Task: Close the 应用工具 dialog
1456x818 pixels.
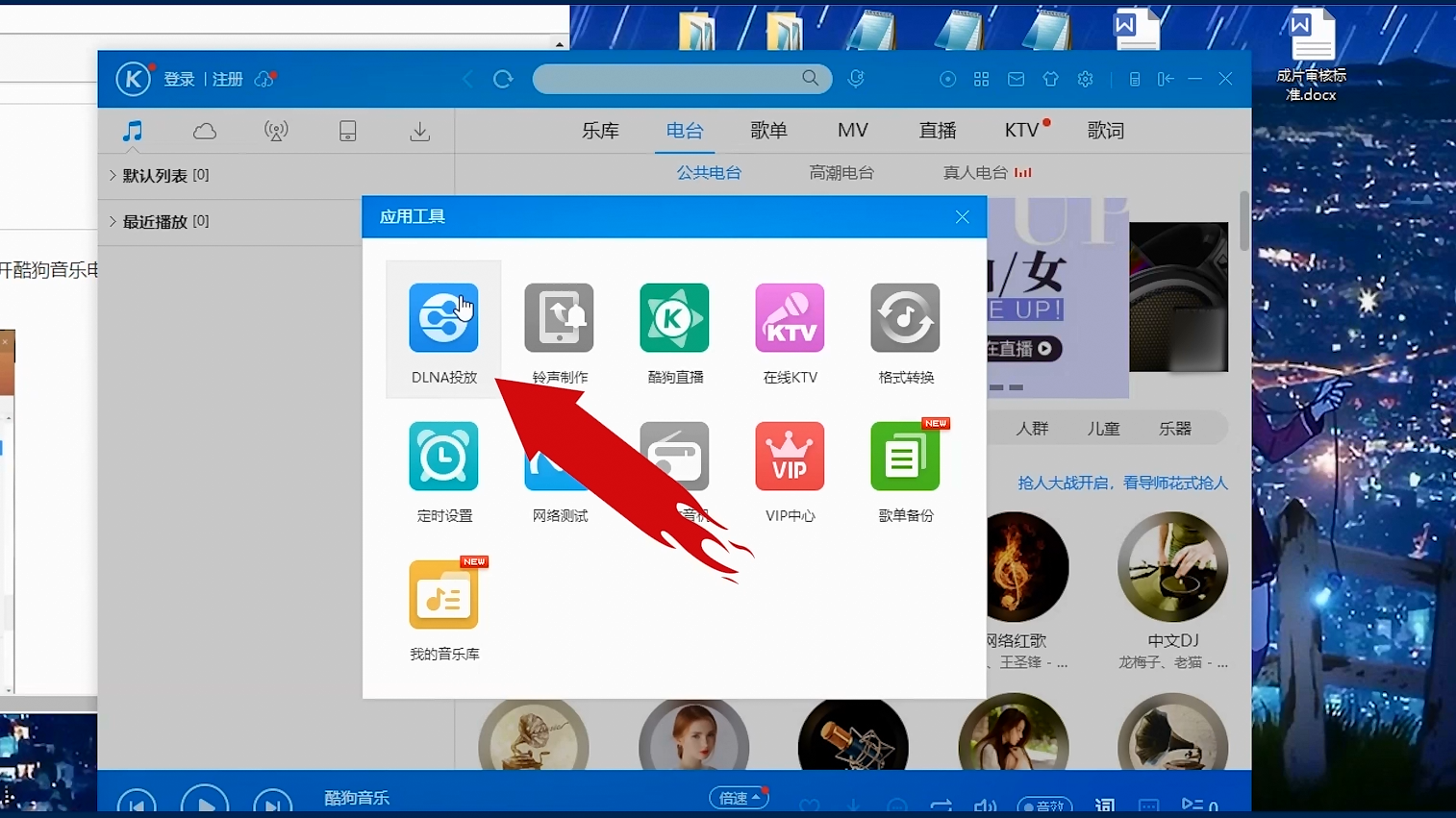Action: pos(962,217)
